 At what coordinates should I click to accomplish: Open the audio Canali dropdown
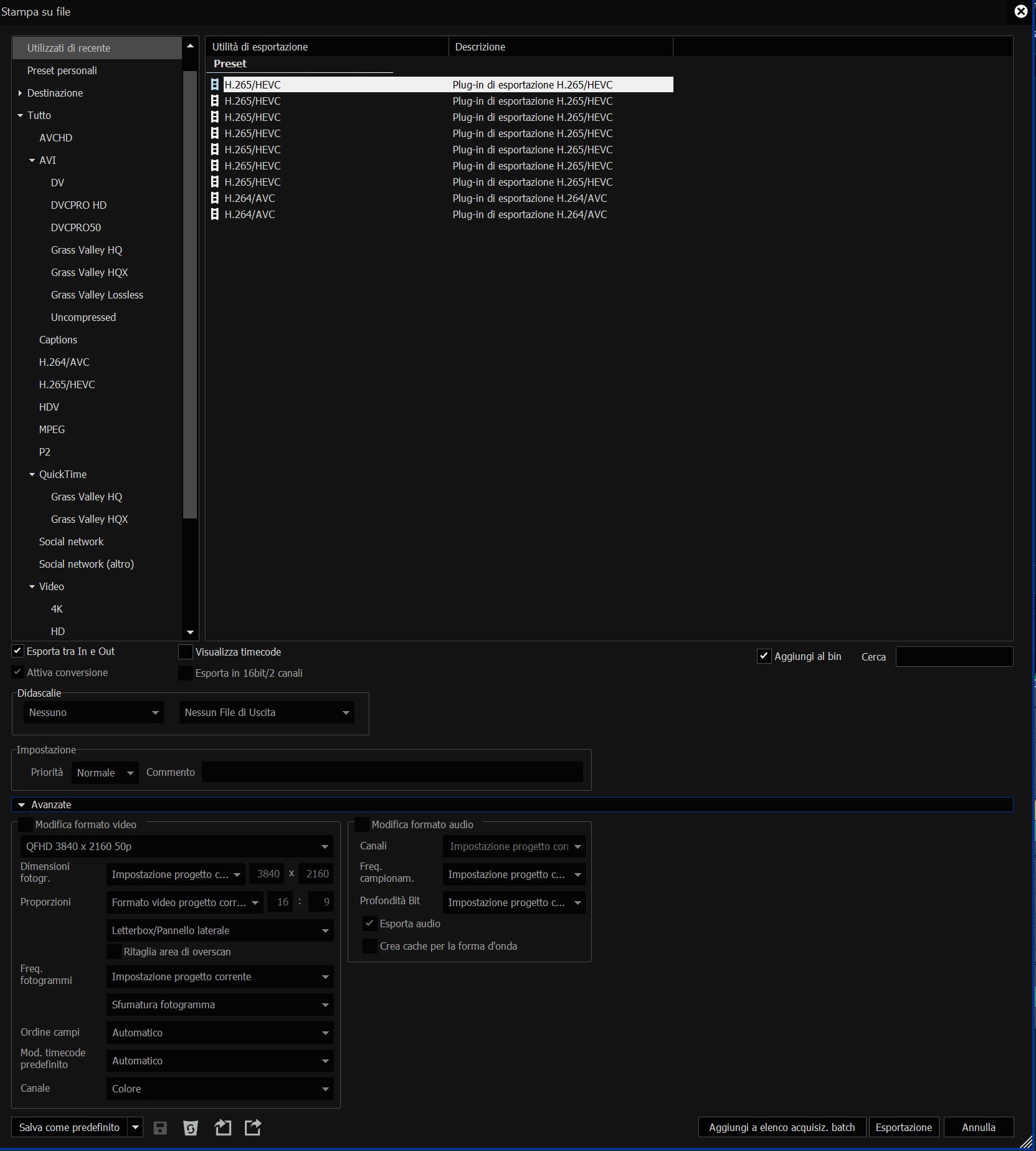coord(514,846)
